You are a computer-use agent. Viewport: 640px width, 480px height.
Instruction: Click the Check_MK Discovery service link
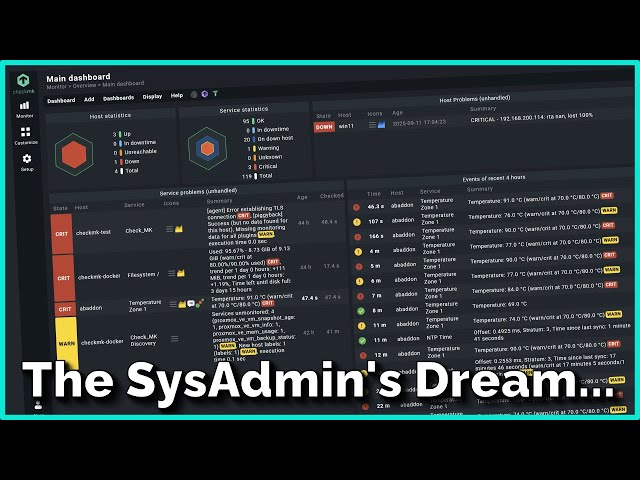click(x=144, y=340)
